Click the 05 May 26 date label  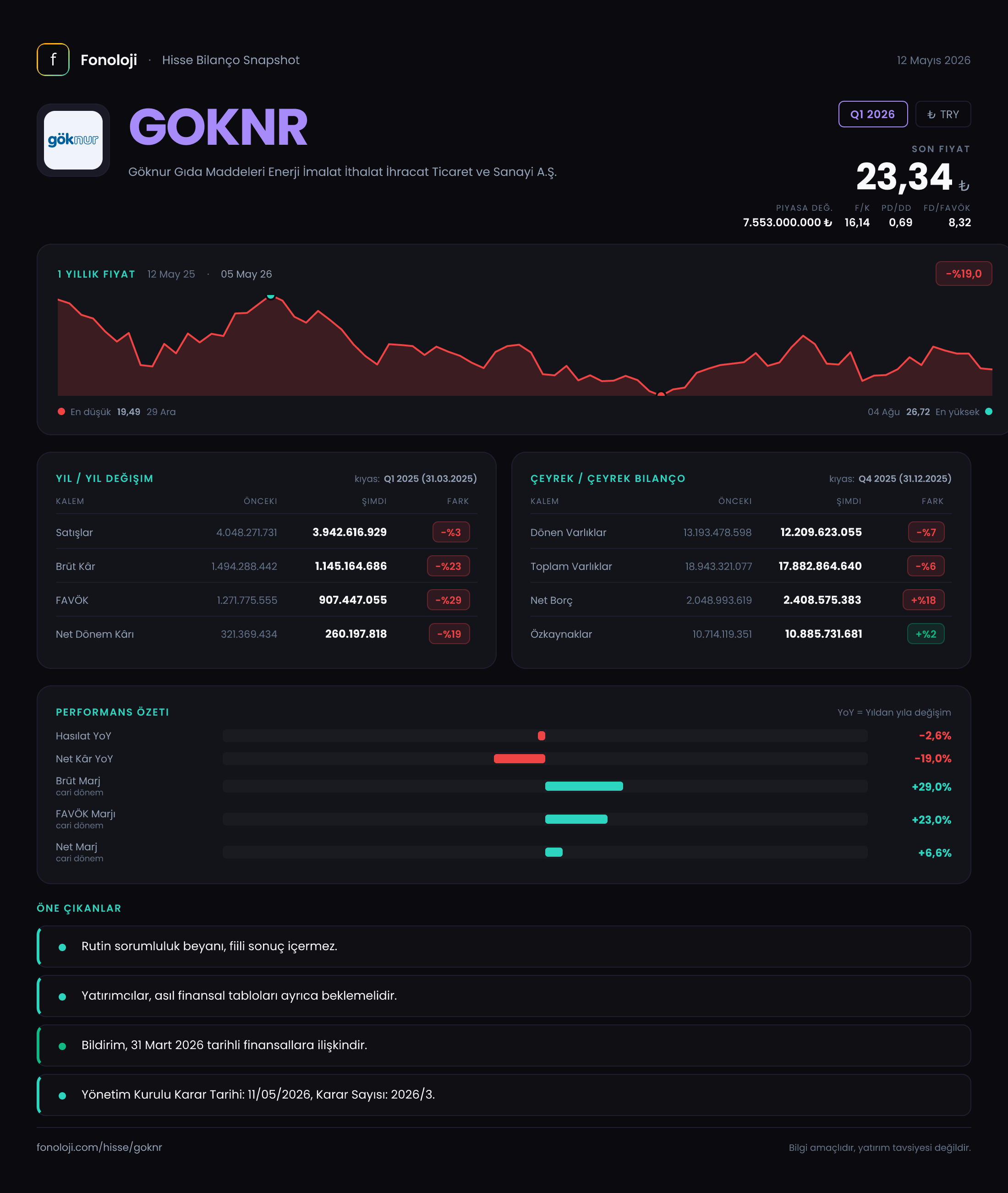pyautogui.click(x=247, y=274)
